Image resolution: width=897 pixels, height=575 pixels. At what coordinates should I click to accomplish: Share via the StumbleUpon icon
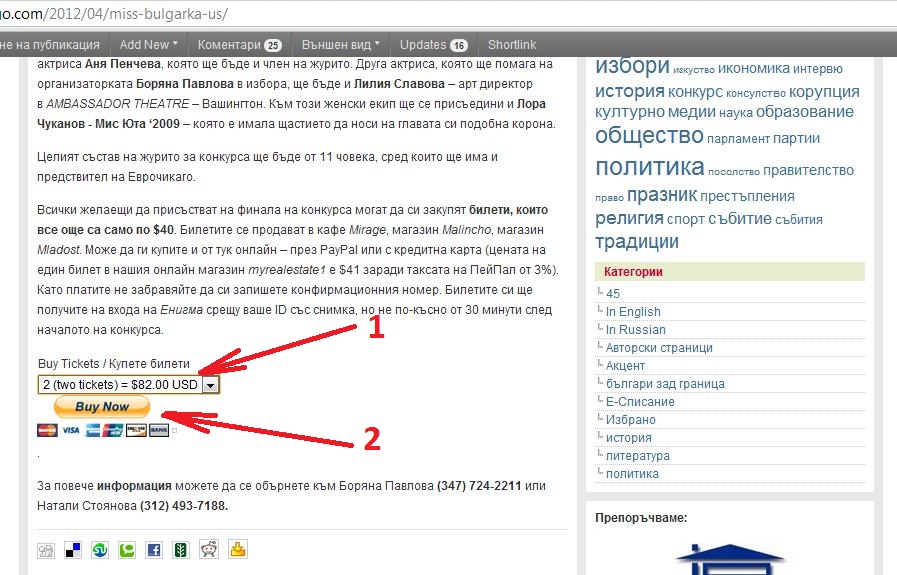[100, 550]
